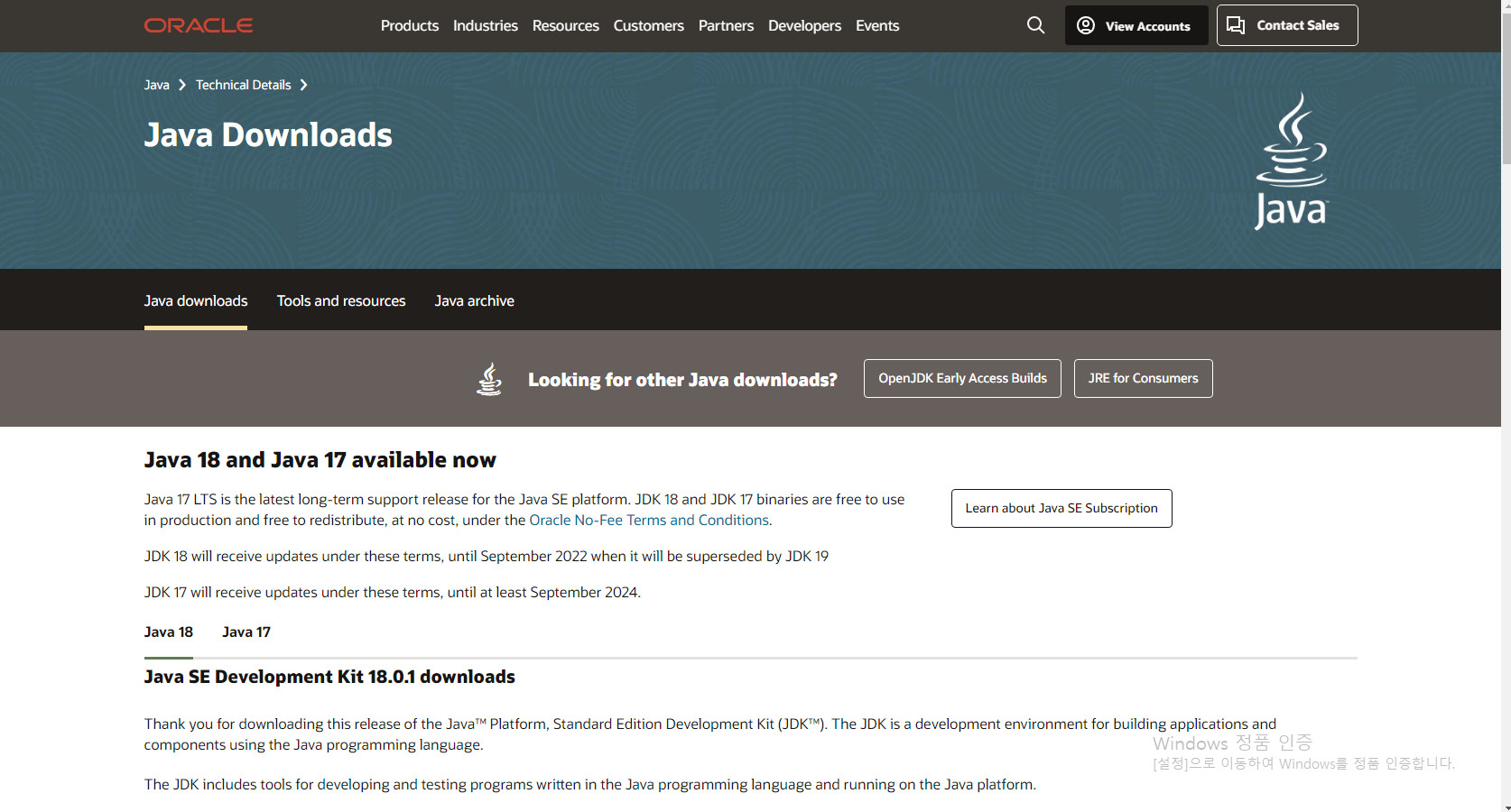
Task: Click the Java logo in the banner
Action: coord(1292,161)
